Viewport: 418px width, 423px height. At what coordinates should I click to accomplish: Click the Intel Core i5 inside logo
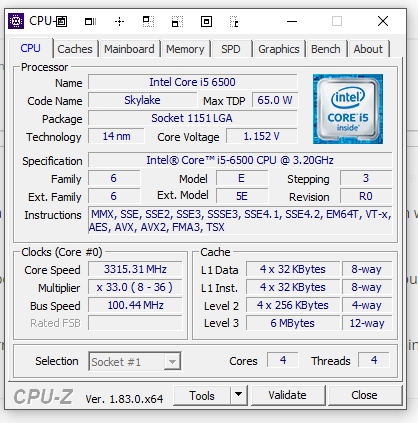pos(348,109)
